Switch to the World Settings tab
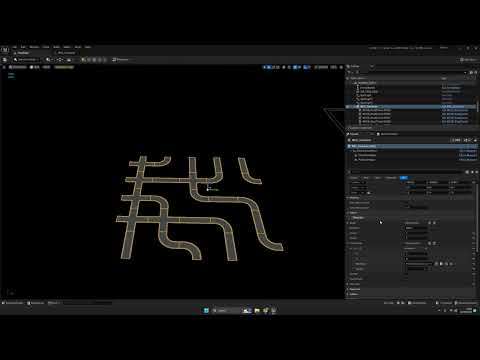Image resolution: width=480 pixels, height=360 pixels. pos(388,134)
